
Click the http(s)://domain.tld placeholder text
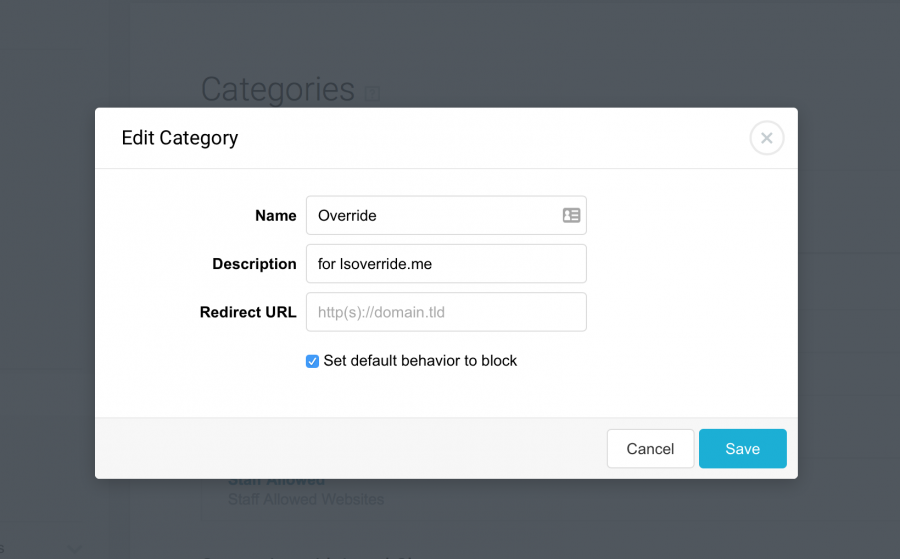[381, 312]
